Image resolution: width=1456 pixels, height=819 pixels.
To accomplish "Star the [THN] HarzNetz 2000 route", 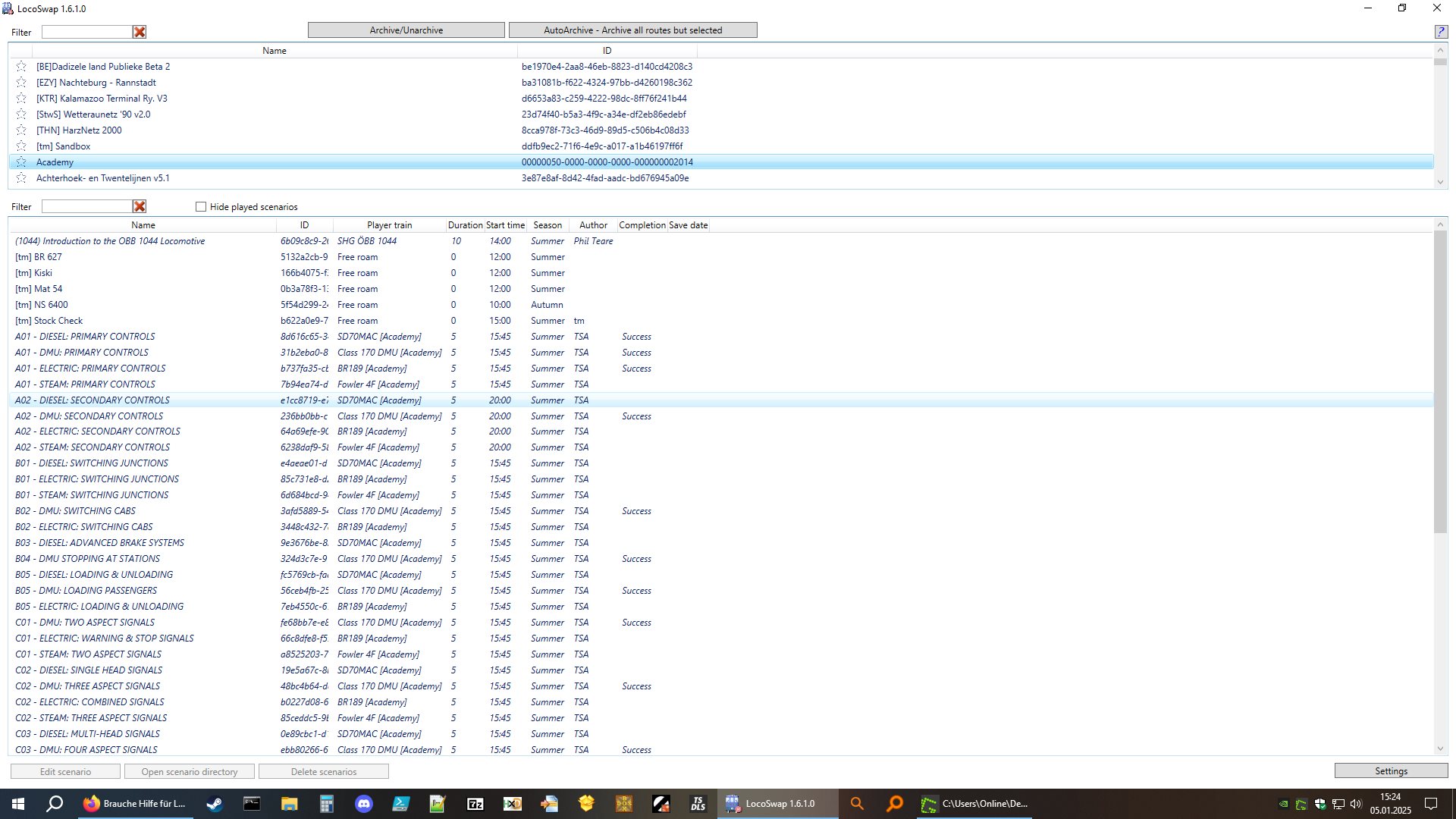I will click(x=21, y=130).
